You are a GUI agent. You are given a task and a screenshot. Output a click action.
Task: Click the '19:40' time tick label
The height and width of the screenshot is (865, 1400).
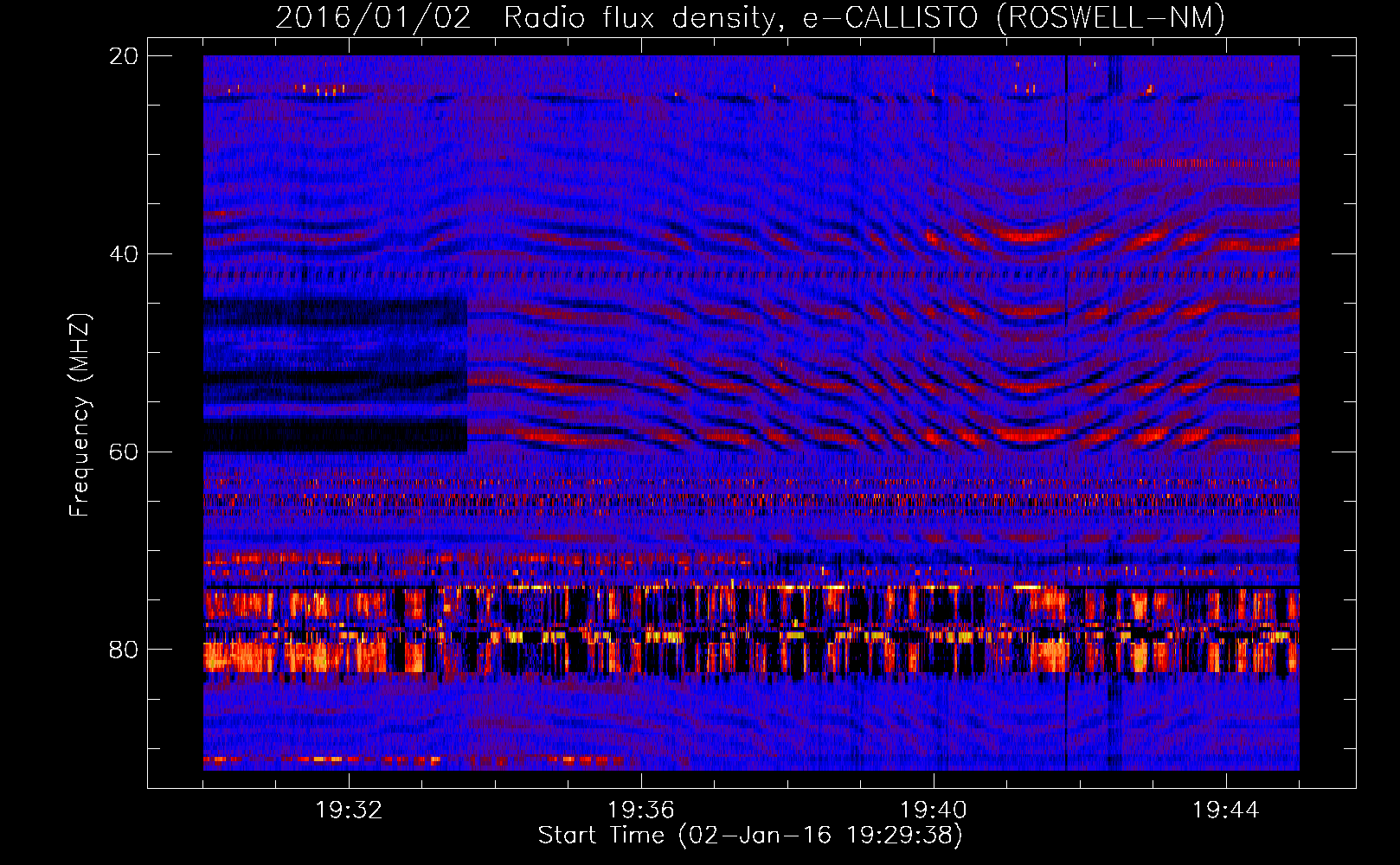[x=934, y=811]
